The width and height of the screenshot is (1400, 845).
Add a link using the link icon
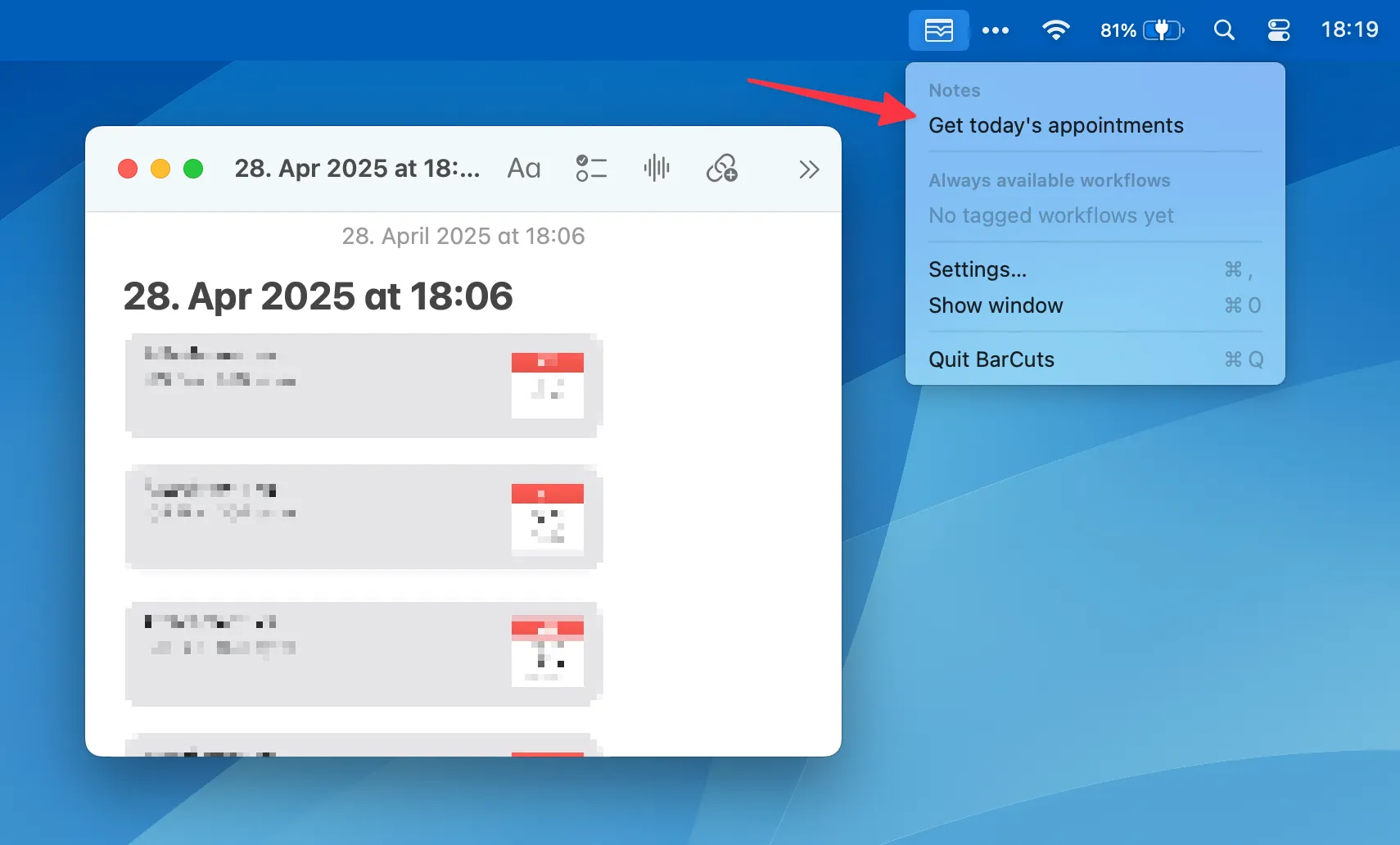pos(723,168)
